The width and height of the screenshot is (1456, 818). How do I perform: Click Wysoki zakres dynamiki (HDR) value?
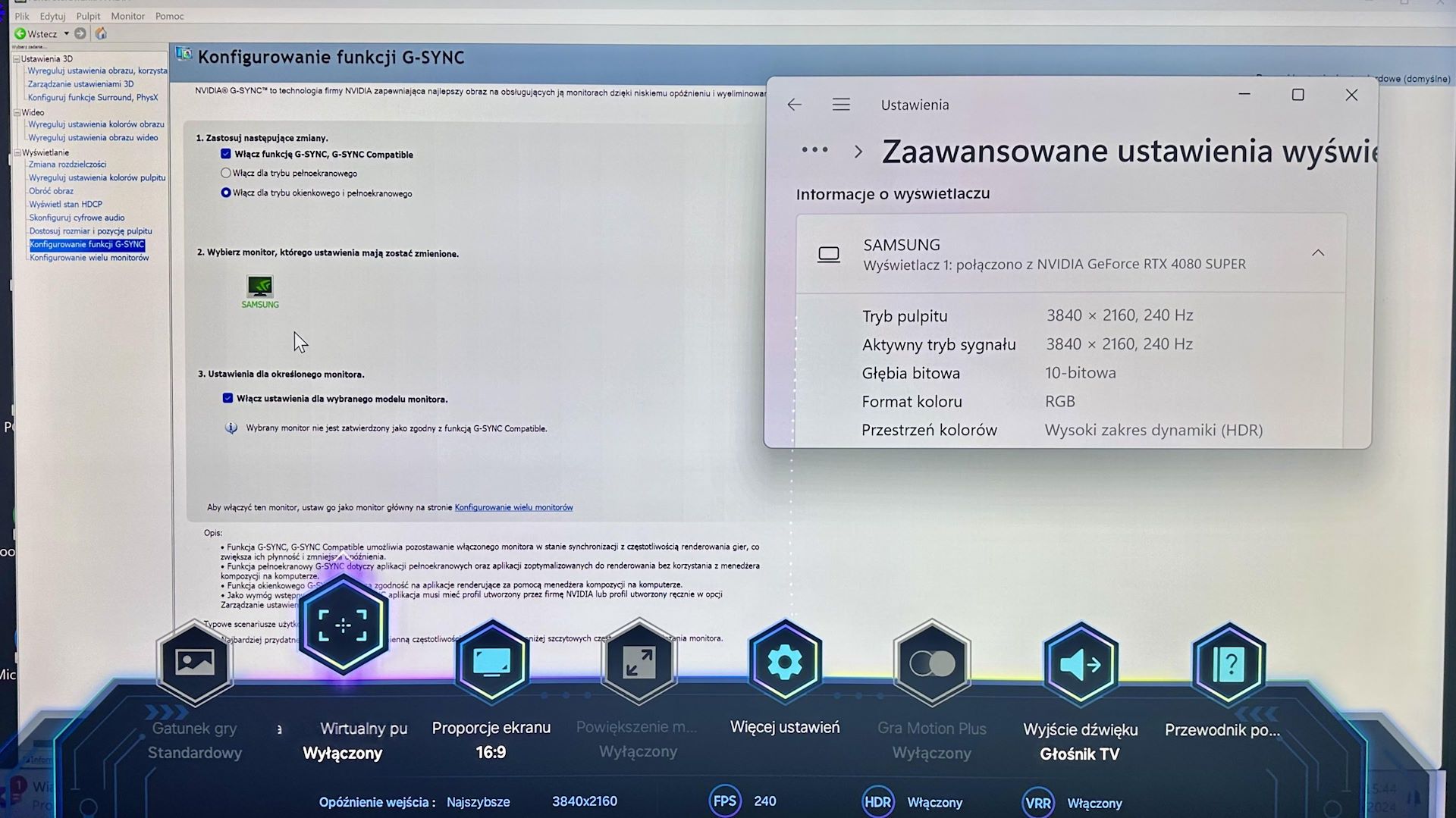1153,430
